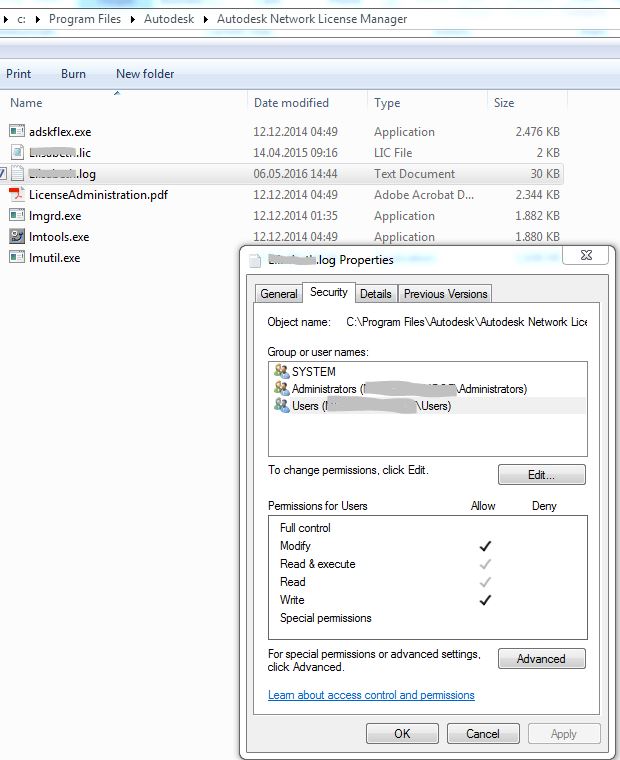This screenshot has width=620, height=760.
Task: Click the SYSTEM group icon
Action: [x=281, y=371]
